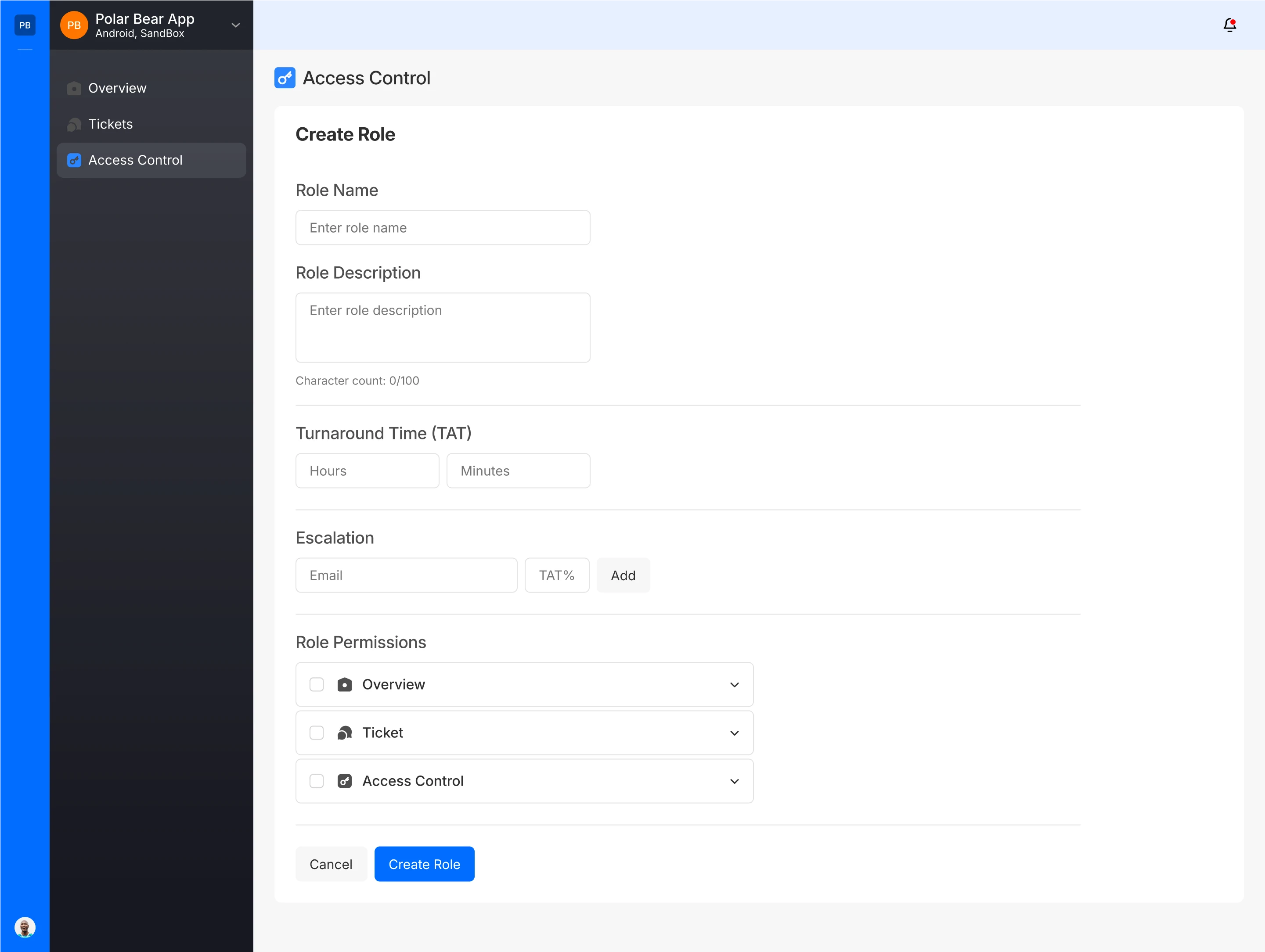
Task: Expand the Overview permissions chevron
Action: (734, 685)
